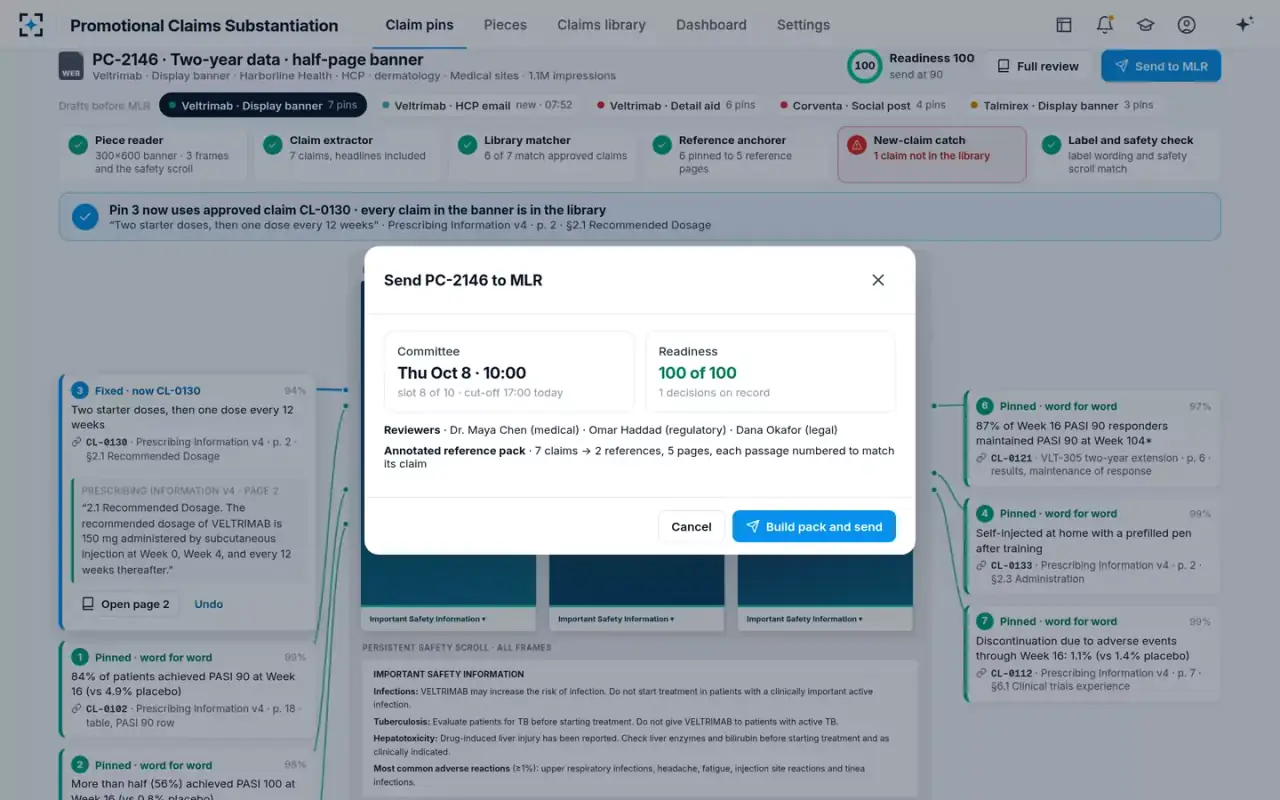
Task: Click the app logo icon
Action: (x=31, y=25)
